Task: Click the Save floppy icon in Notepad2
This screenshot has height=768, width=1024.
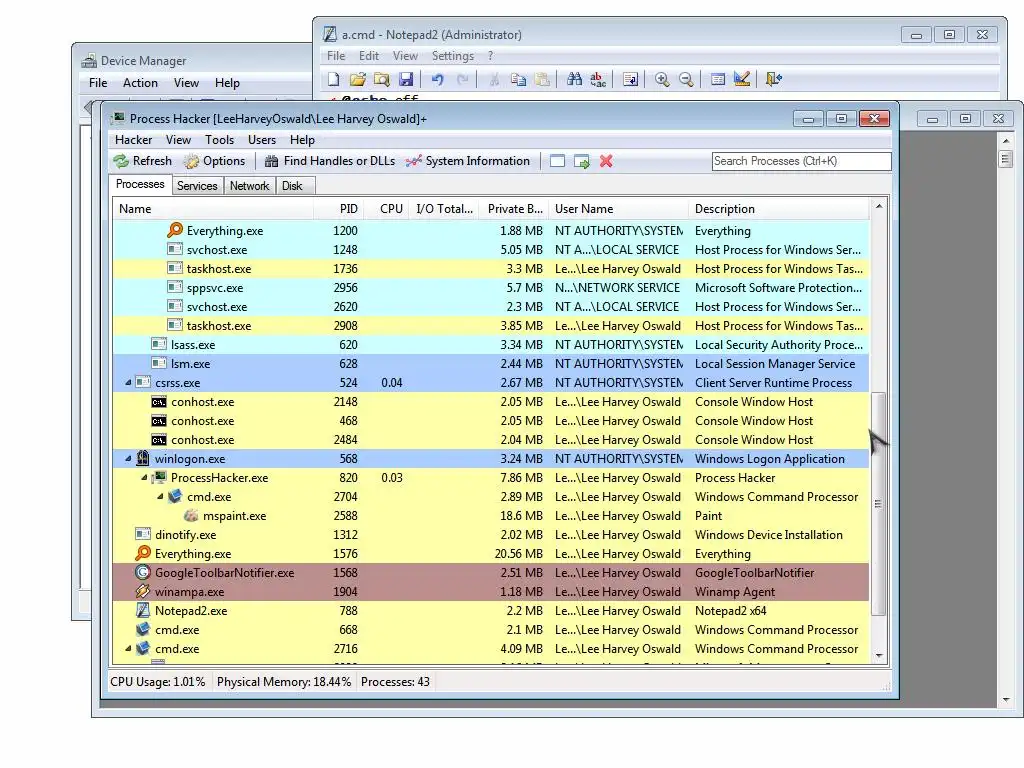Action: tap(406, 79)
